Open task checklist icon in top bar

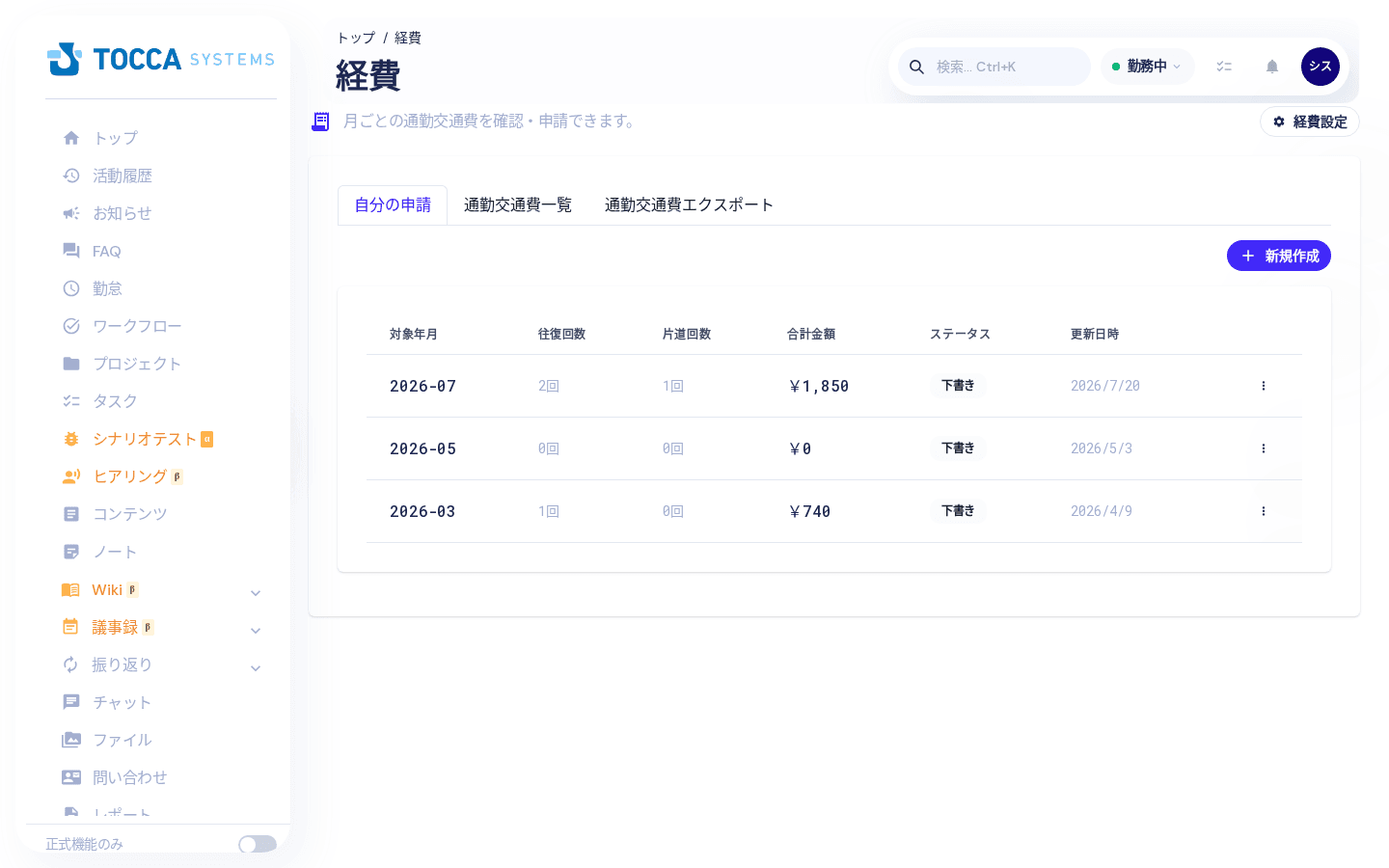pos(1224,67)
